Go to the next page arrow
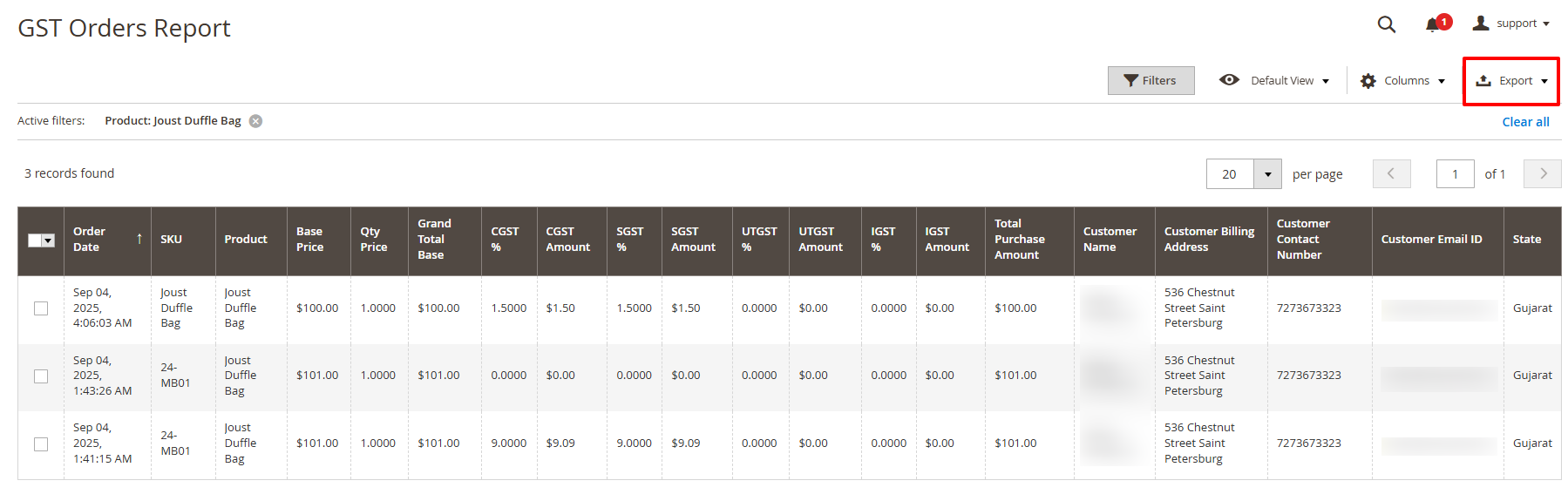This screenshot has width=1568, height=501. (1542, 173)
